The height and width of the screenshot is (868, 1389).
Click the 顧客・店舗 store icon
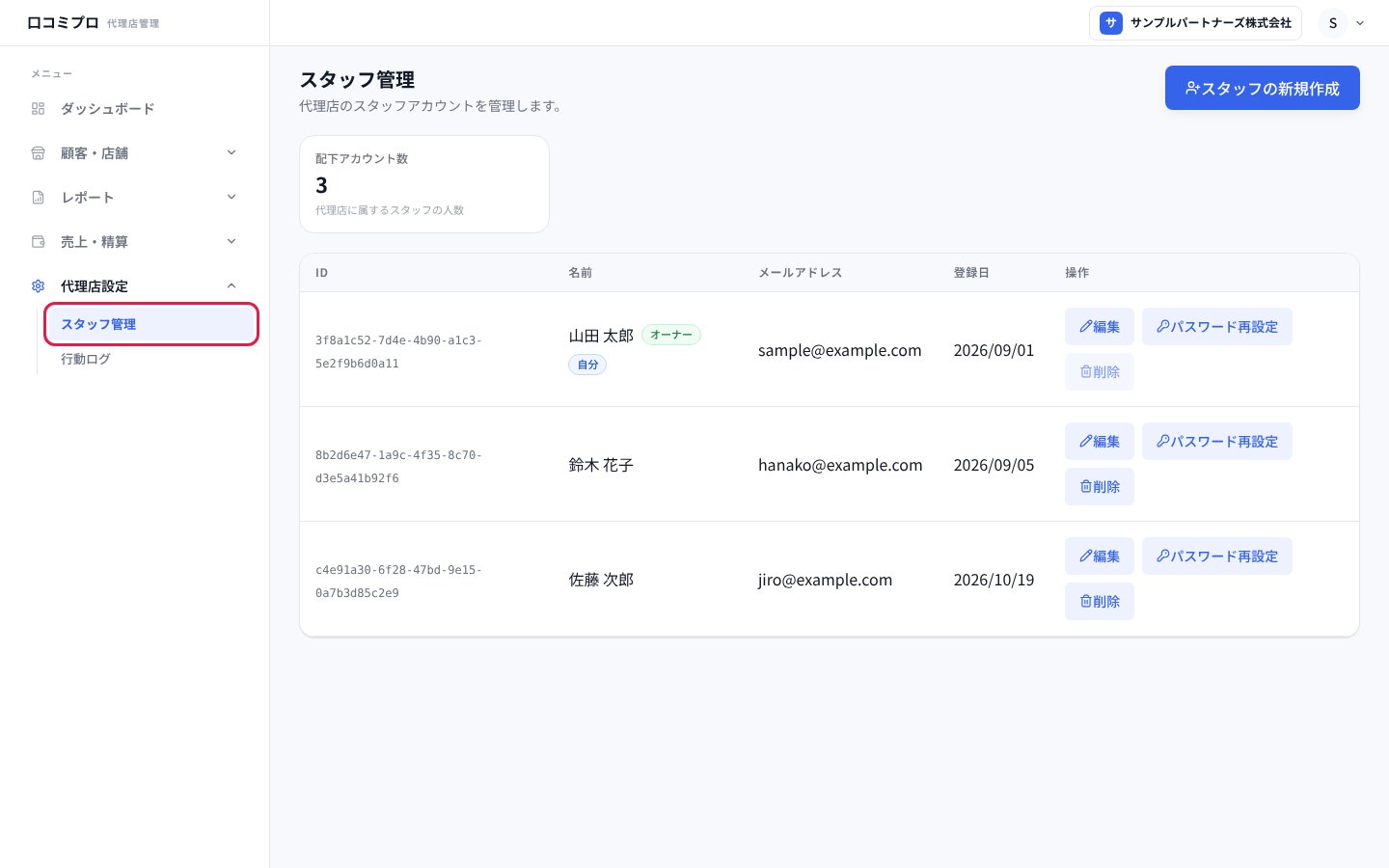[39, 153]
